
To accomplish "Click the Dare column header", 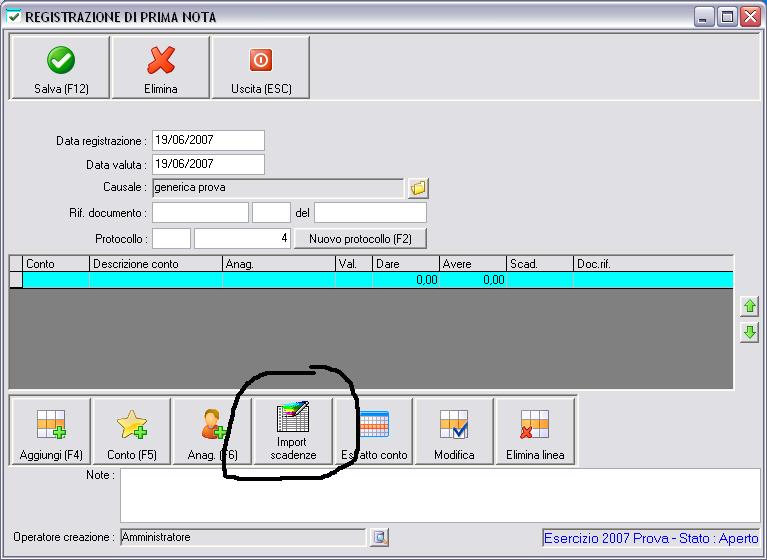I will pos(406,264).
